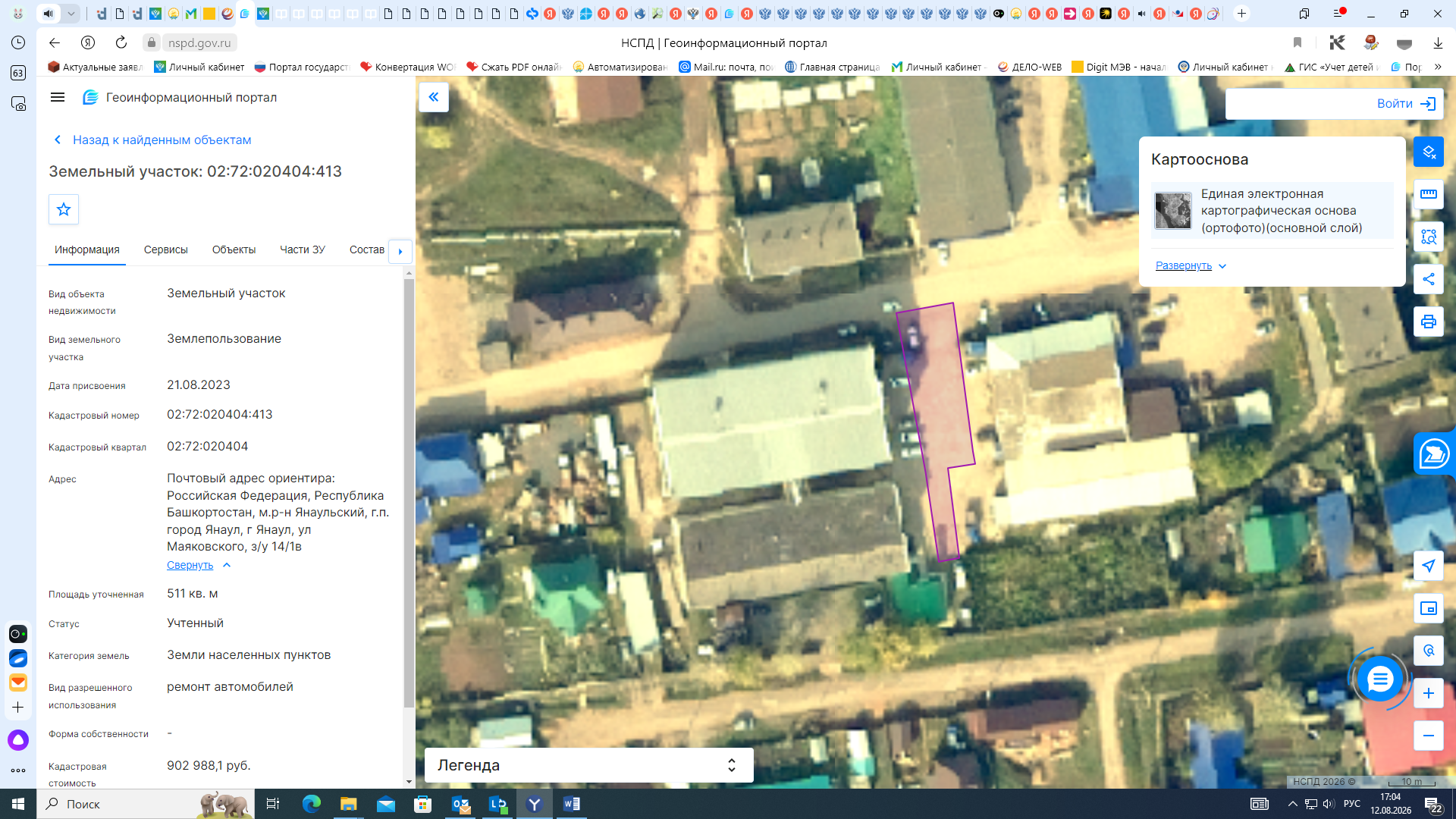Open the hamburger menu of the portal
The height and width of the screenshot is (819, 1456).
58,97
